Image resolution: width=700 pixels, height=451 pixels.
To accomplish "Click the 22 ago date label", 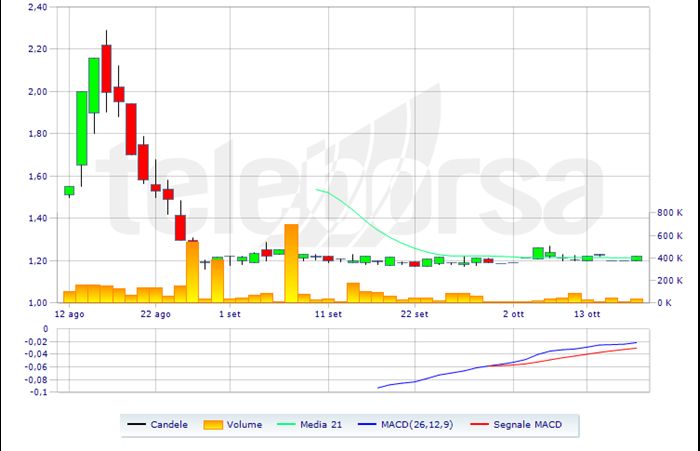I will (155, 314).
